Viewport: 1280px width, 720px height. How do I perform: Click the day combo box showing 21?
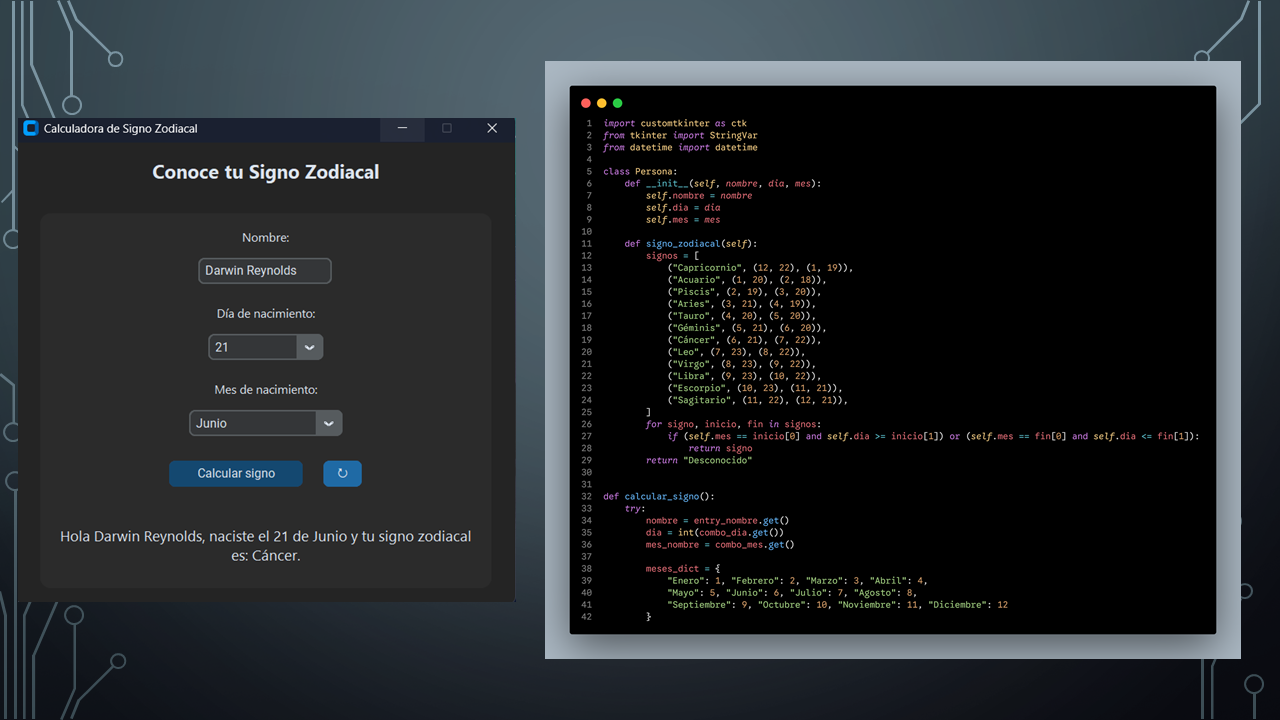253,347
